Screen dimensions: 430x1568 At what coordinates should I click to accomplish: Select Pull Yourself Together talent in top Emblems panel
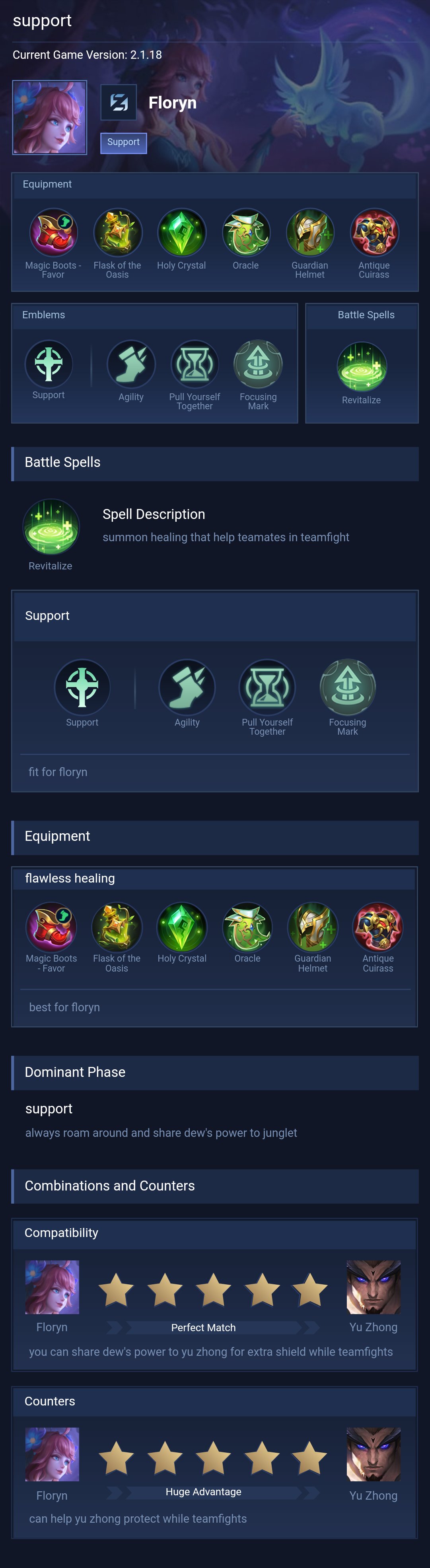(195, 364)
